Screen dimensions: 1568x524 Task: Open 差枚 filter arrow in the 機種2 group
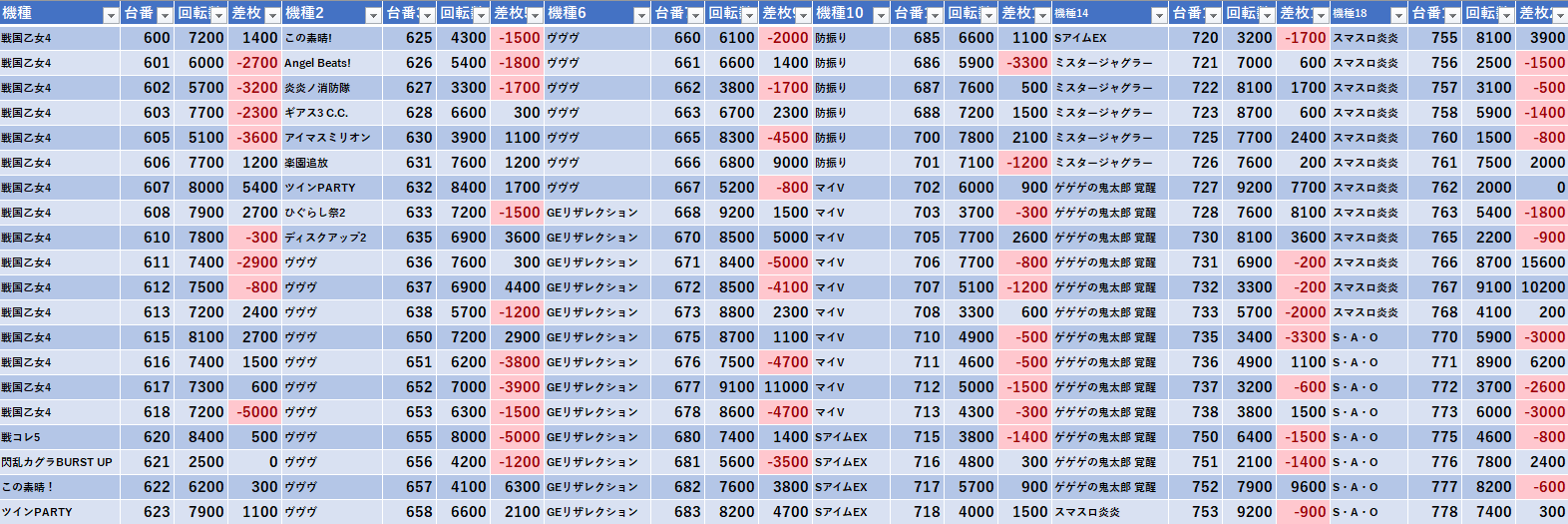[535, 15]
